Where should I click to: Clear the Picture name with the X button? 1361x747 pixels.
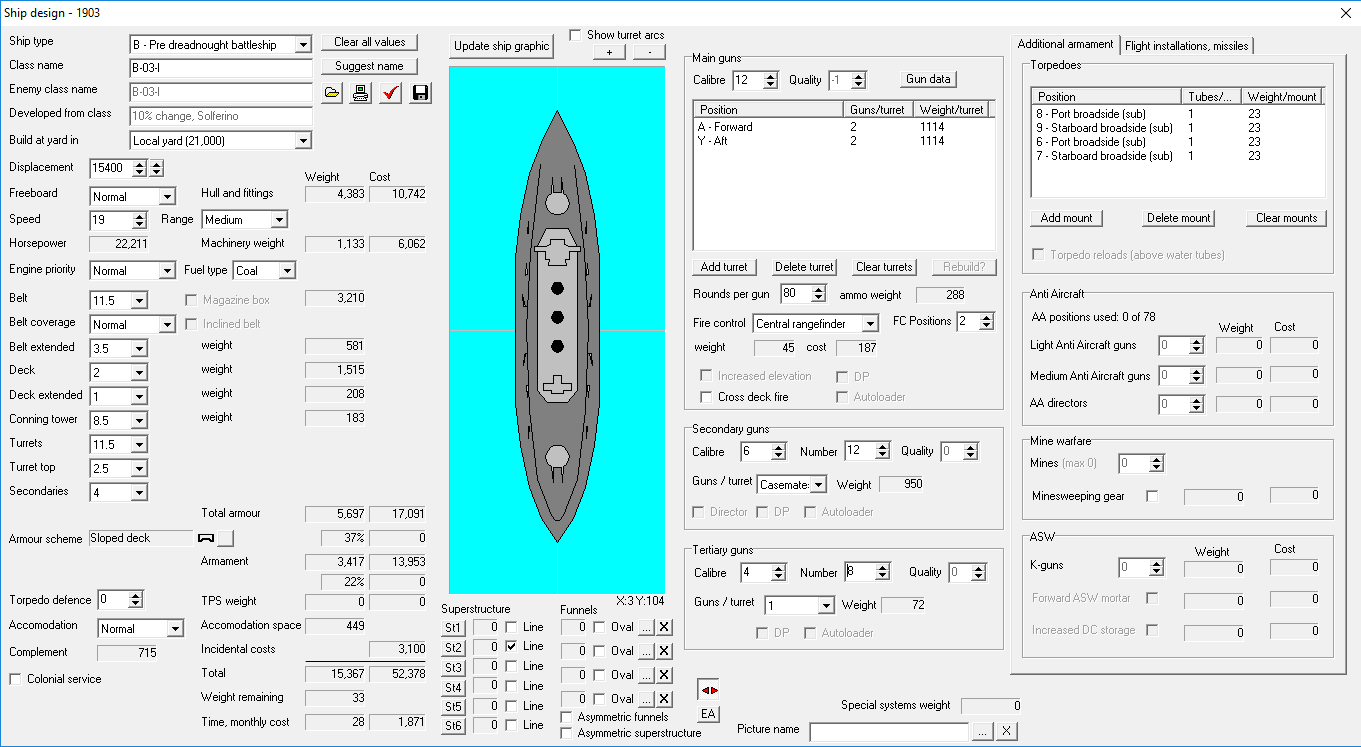(x=1007, y=731)
